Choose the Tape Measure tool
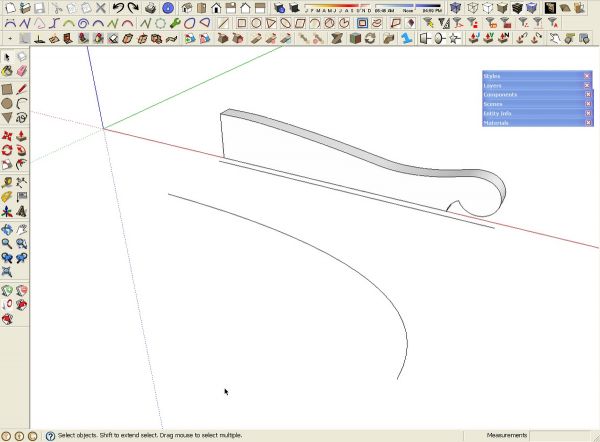This screenshot has width=600, height=442. [x=7, y=183]
